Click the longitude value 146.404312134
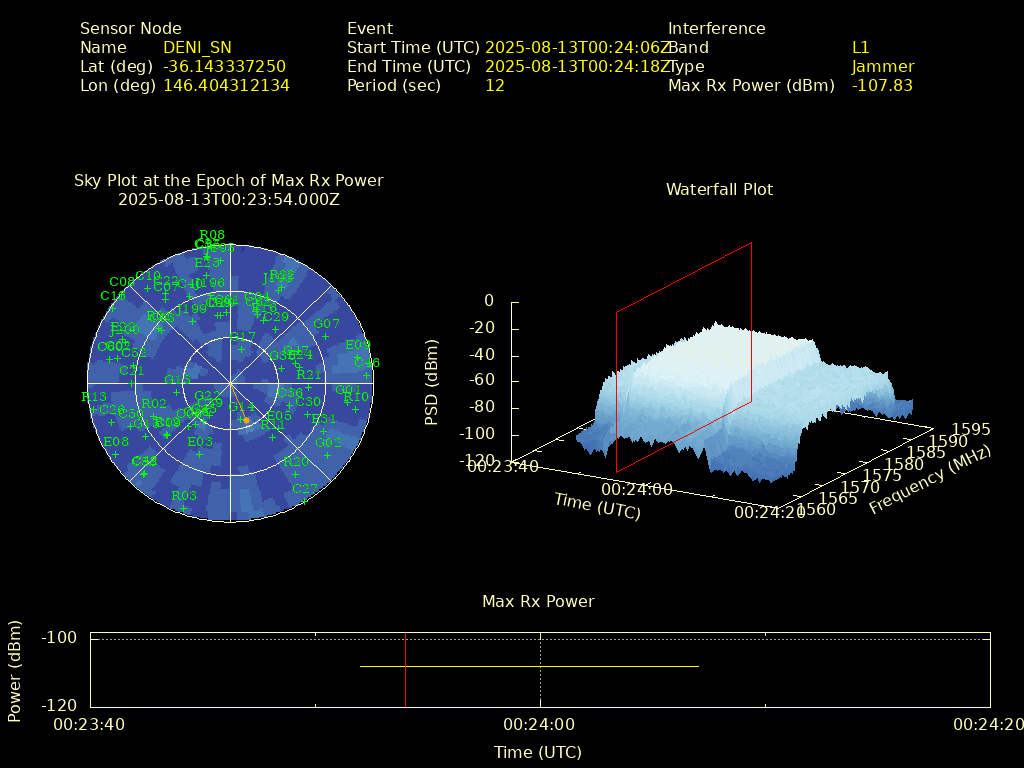Image resolution: width=1024 pixels, height=768 pixels. [x=226, y=86]
